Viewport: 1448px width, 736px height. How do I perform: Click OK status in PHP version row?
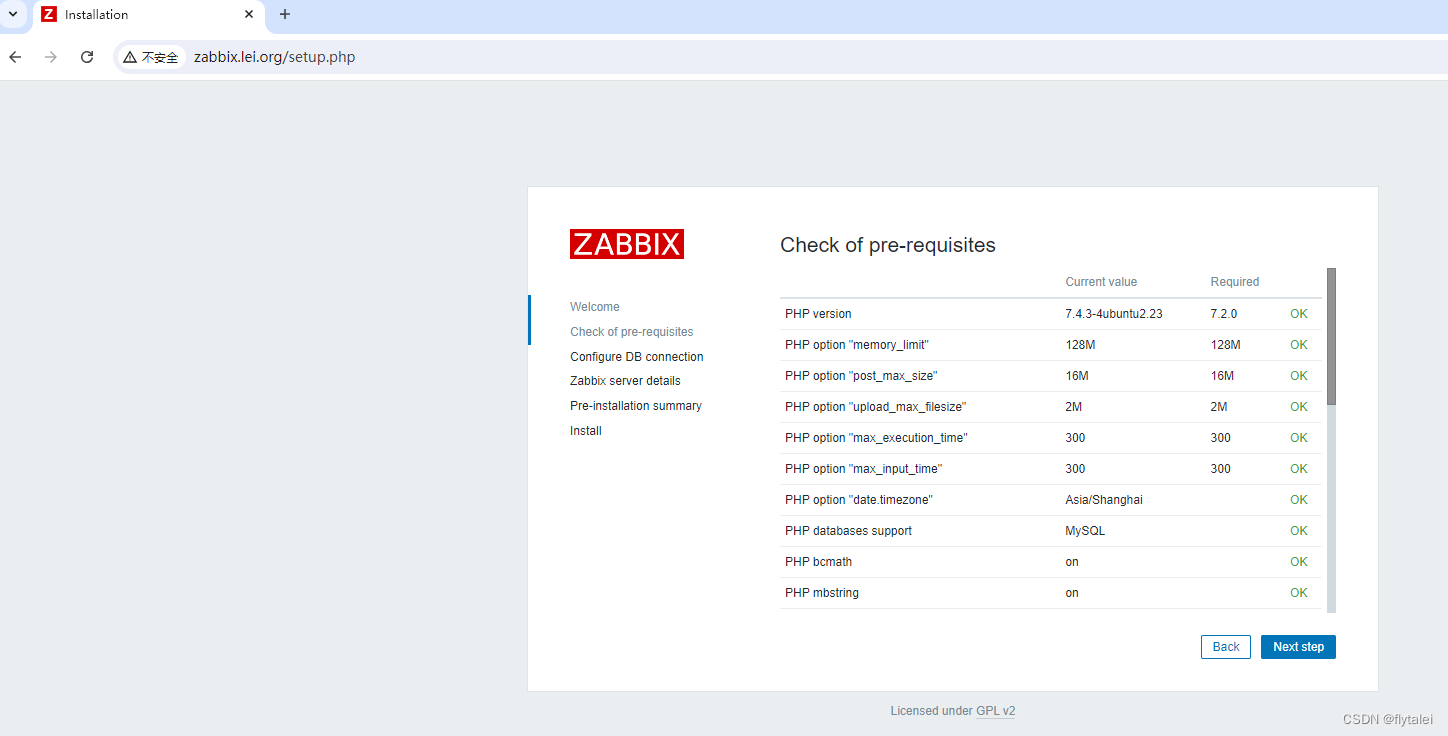point(1299,314)
